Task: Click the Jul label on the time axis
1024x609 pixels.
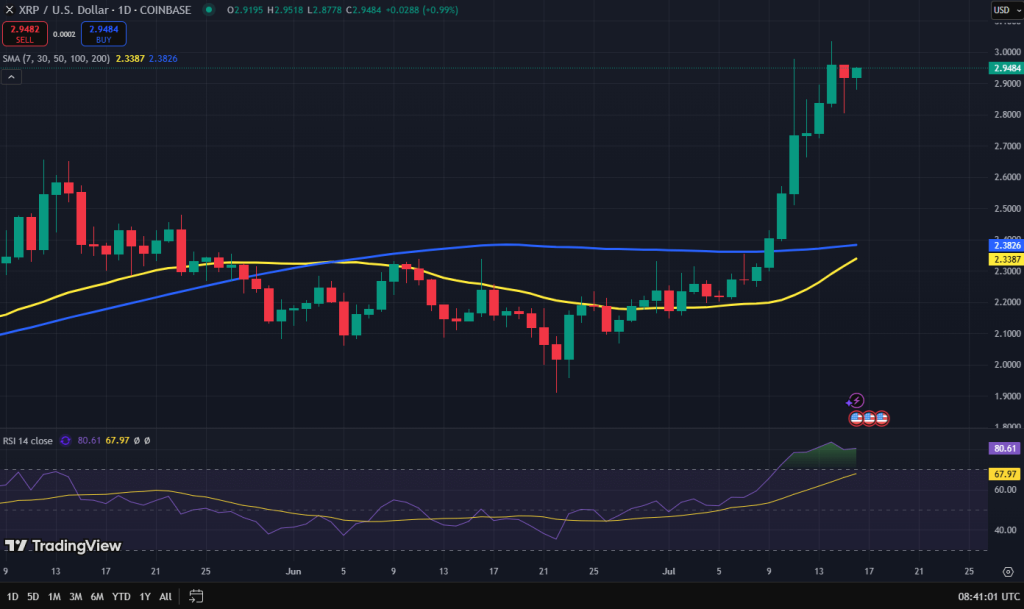Action: coord(669,572)
